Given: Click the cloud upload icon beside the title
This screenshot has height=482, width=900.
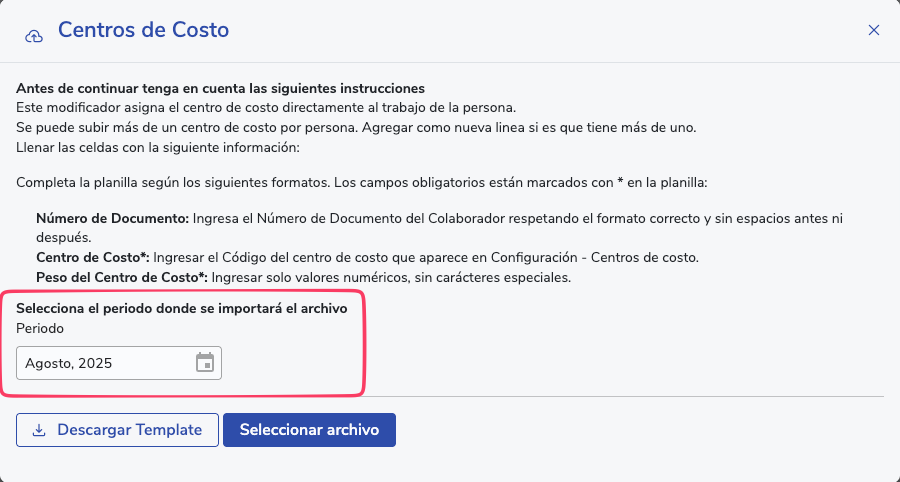Looking at the screenshot, I should click(x=34, y=35).
